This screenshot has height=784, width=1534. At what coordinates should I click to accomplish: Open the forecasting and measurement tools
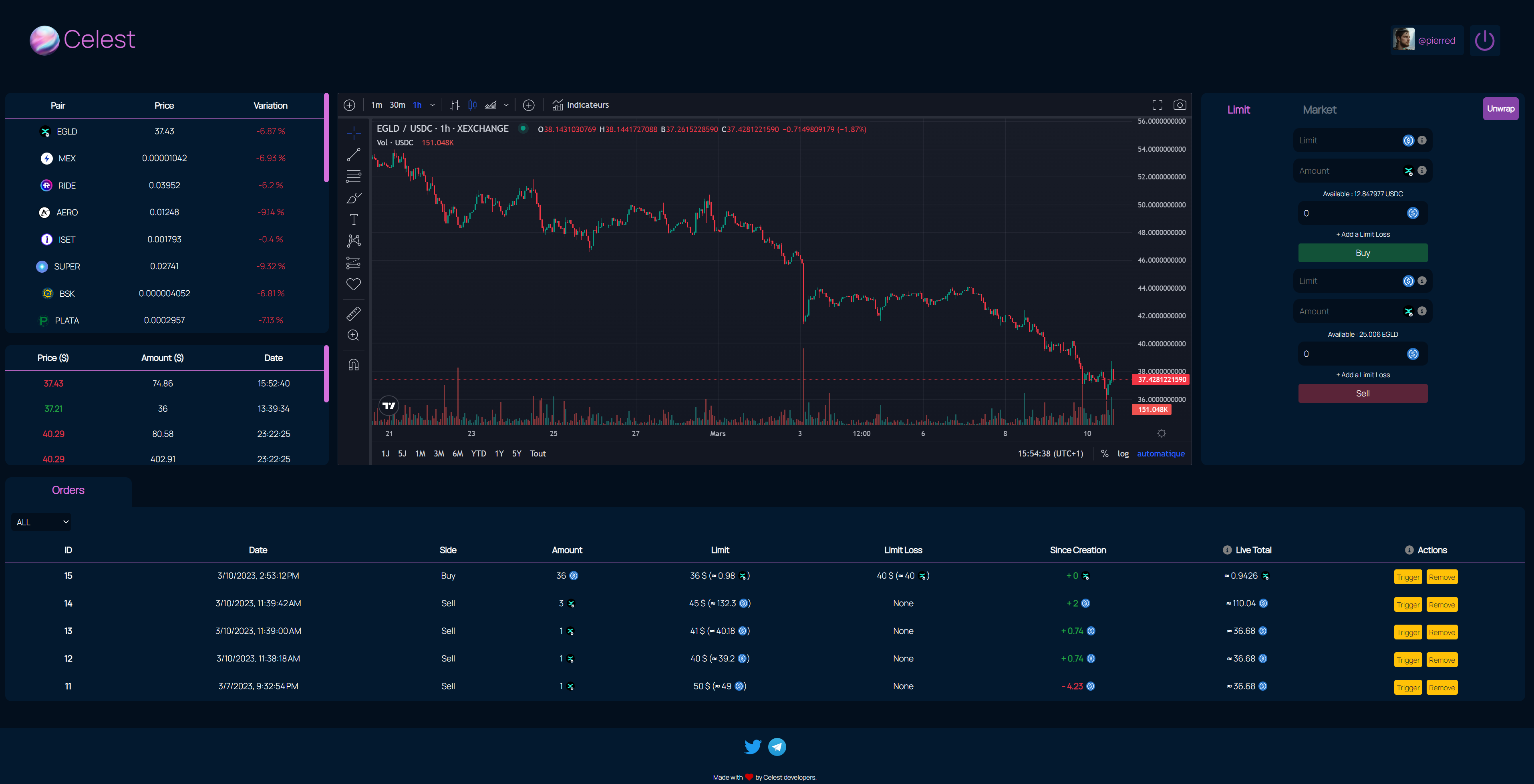click(x=354, y=263)
